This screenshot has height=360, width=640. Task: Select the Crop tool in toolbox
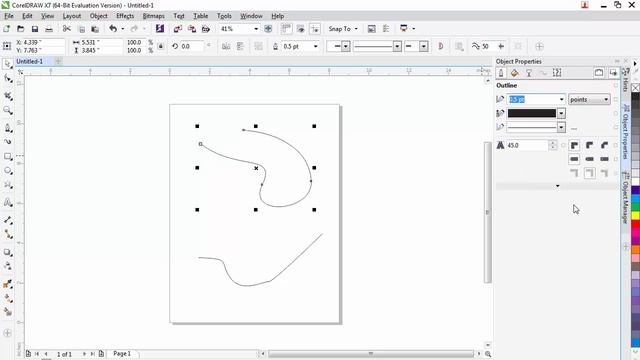(7, 96)
